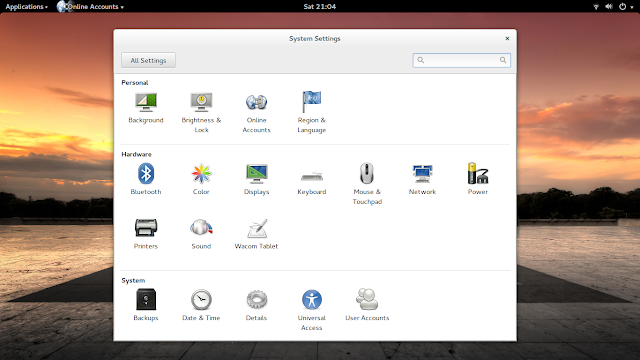Open the User Accounts panel
This screenshot has width=640, height=360.
(367, 305)
